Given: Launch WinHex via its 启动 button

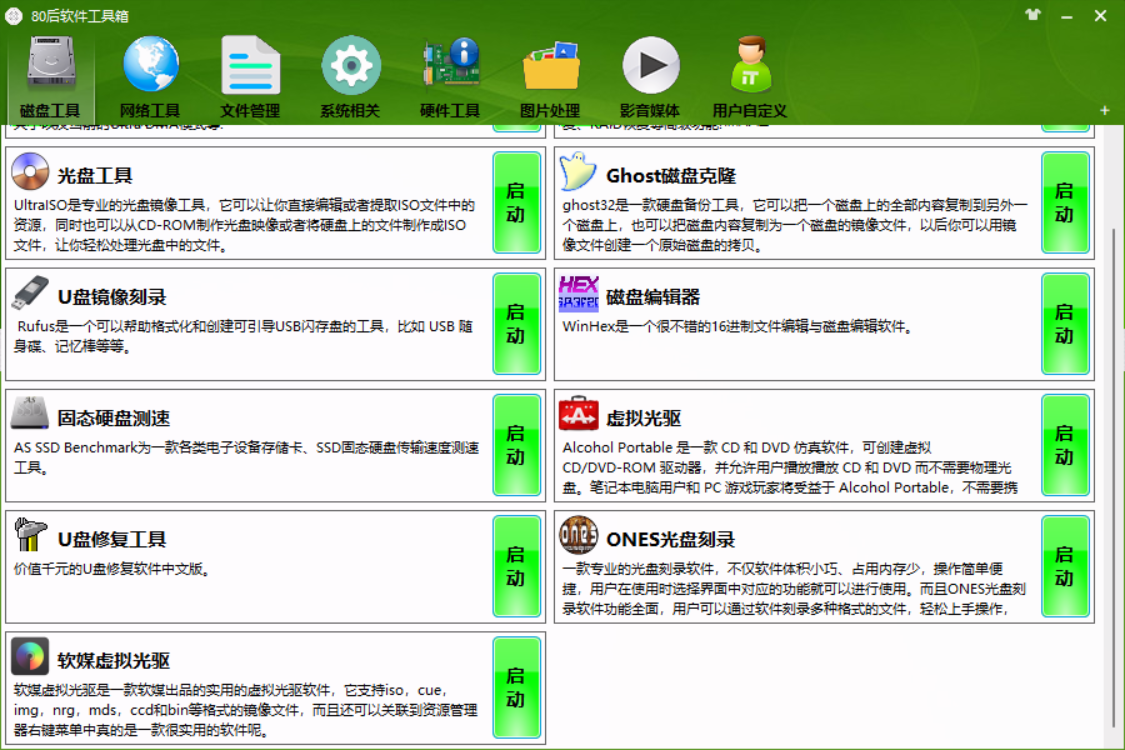Looking at the screenshot, I should pyautogui.click(x=1066, y=325).
